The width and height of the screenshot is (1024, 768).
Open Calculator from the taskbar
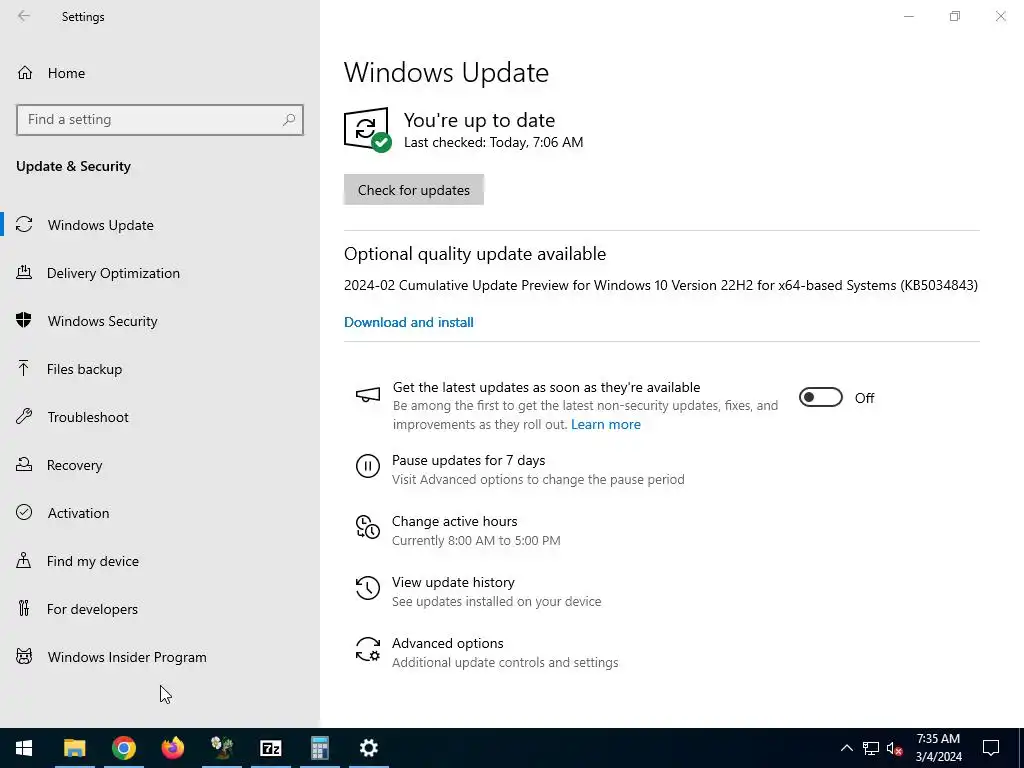click(319, 748)
